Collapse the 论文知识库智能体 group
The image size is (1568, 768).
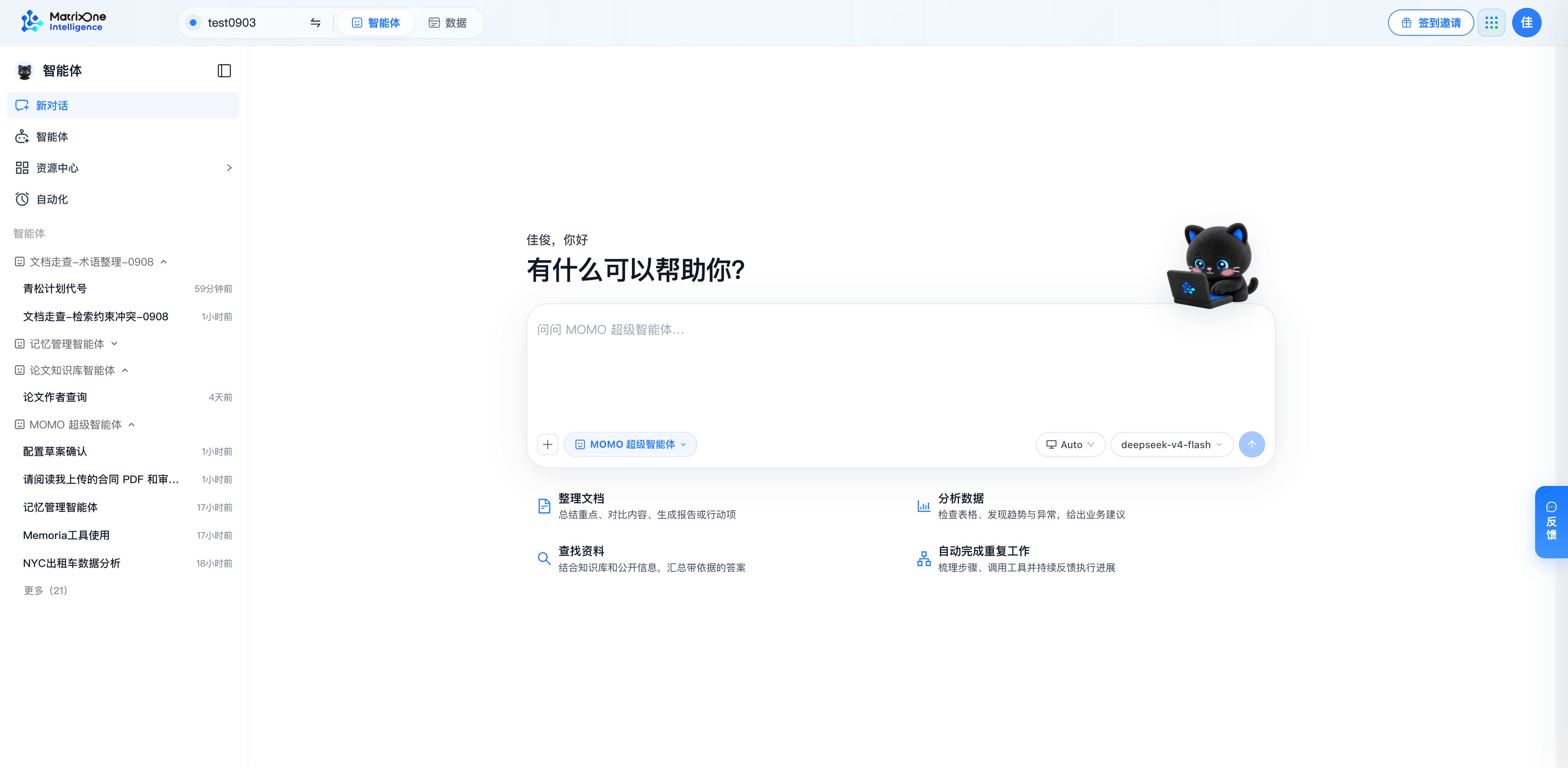click(125, 370)
